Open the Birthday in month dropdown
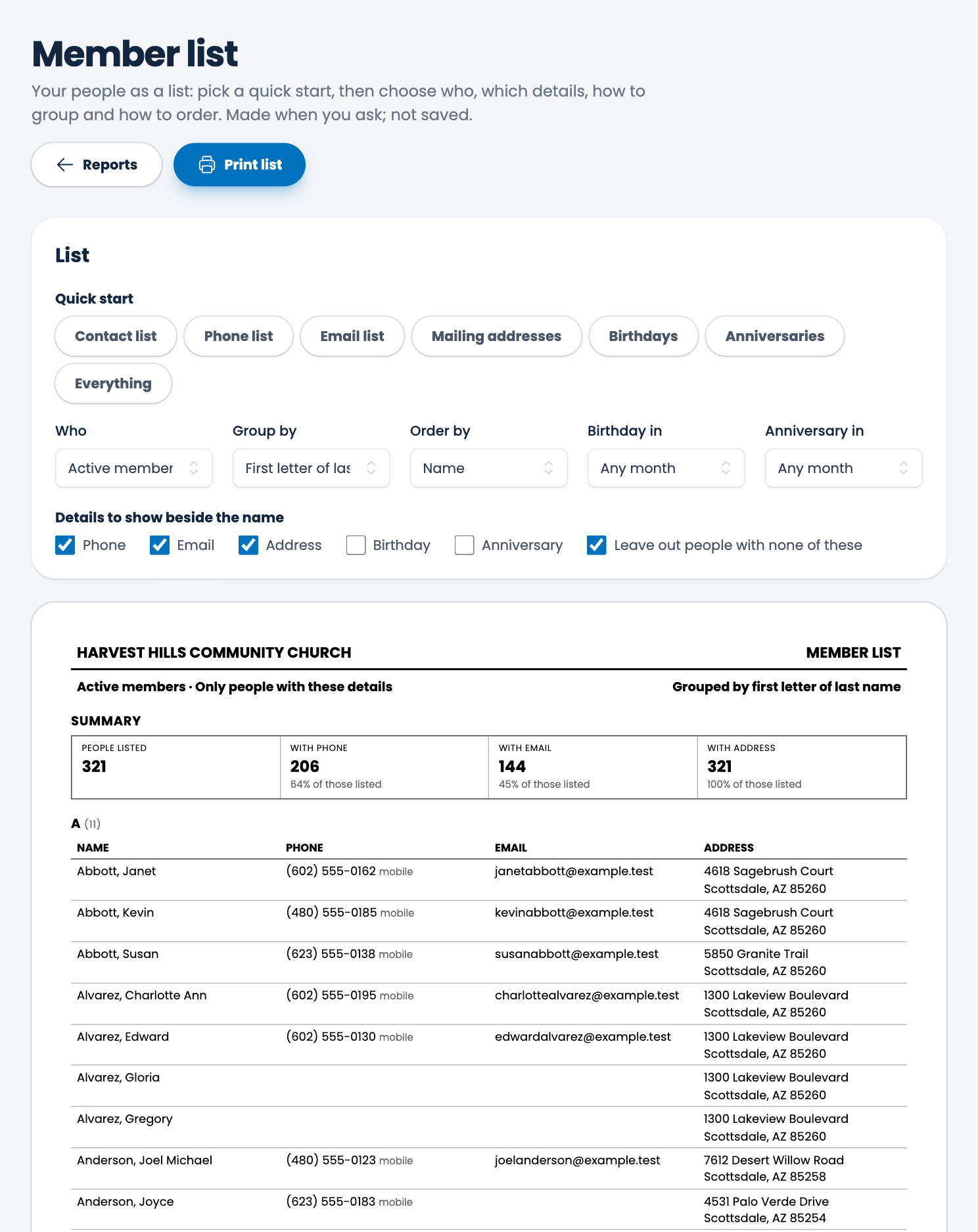The image size is (978, 1232). 666,468
